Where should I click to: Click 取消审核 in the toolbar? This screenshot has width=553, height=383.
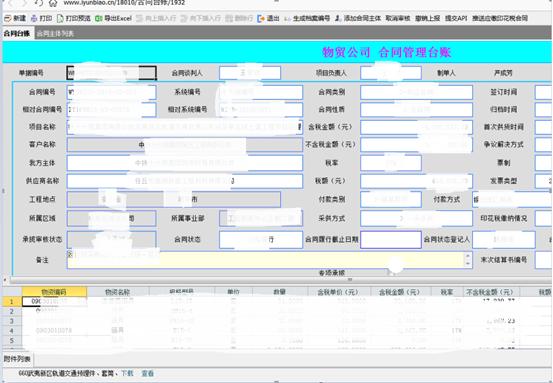coord(398,18)
